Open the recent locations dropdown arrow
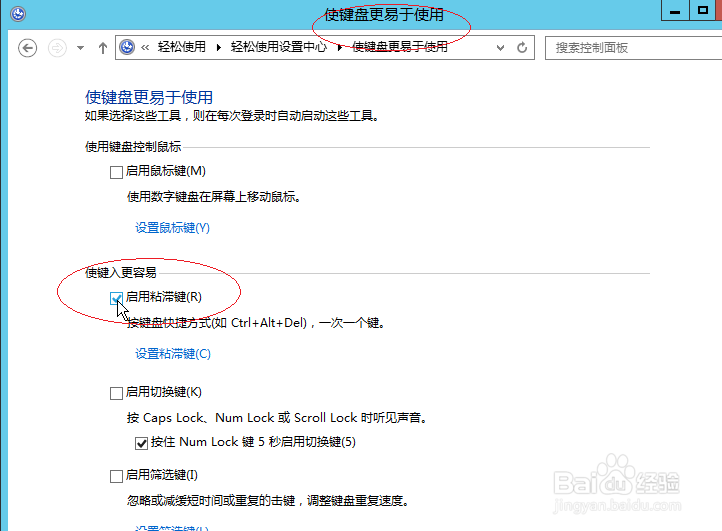The height and width of the screenshot is (531, 722). [81, 48]
